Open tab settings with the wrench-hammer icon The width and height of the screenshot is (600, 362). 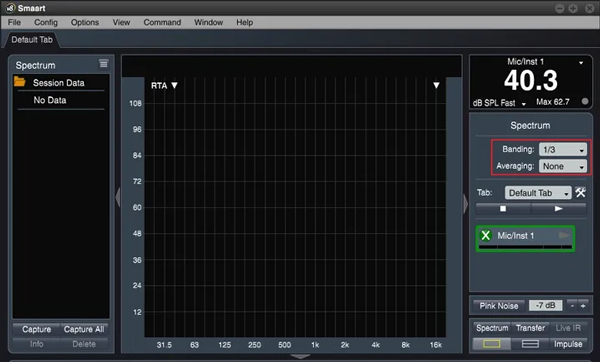point(580,192)
